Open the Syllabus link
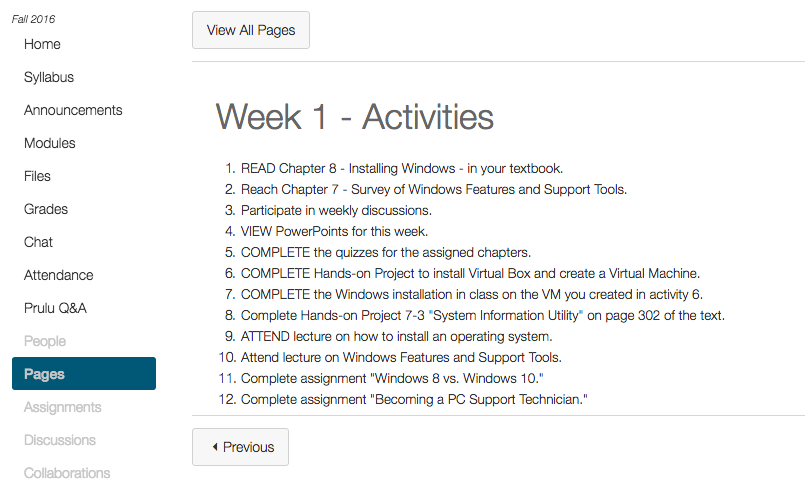 click(49, 78)
